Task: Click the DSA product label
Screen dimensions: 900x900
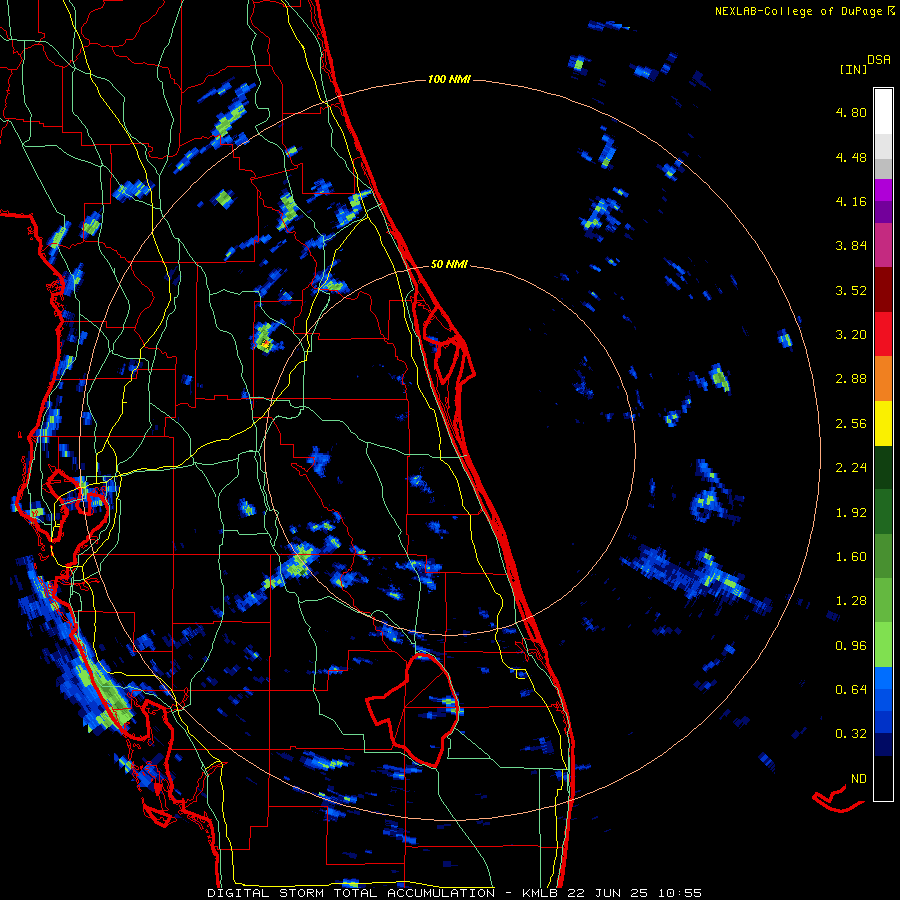Action: [879, 60]
